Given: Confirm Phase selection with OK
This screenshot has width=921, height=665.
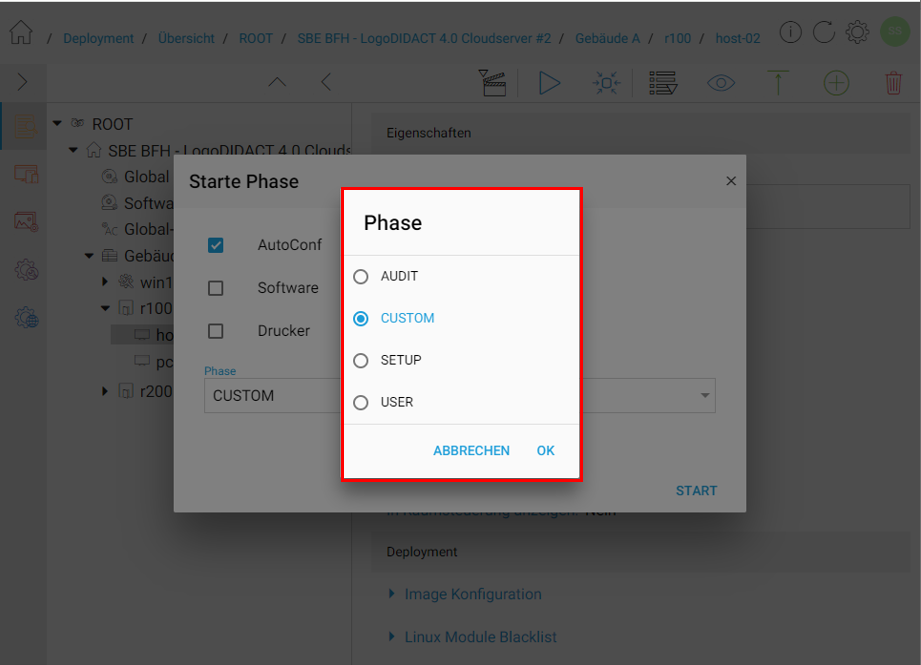Looking at the screenshot, I should tap(545, 451).
